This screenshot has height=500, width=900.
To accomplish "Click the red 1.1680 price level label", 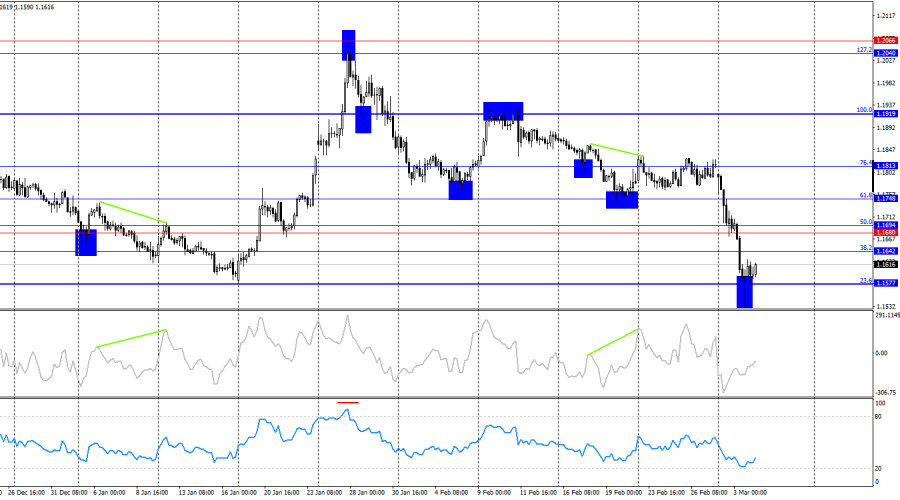I will [886, 232].
